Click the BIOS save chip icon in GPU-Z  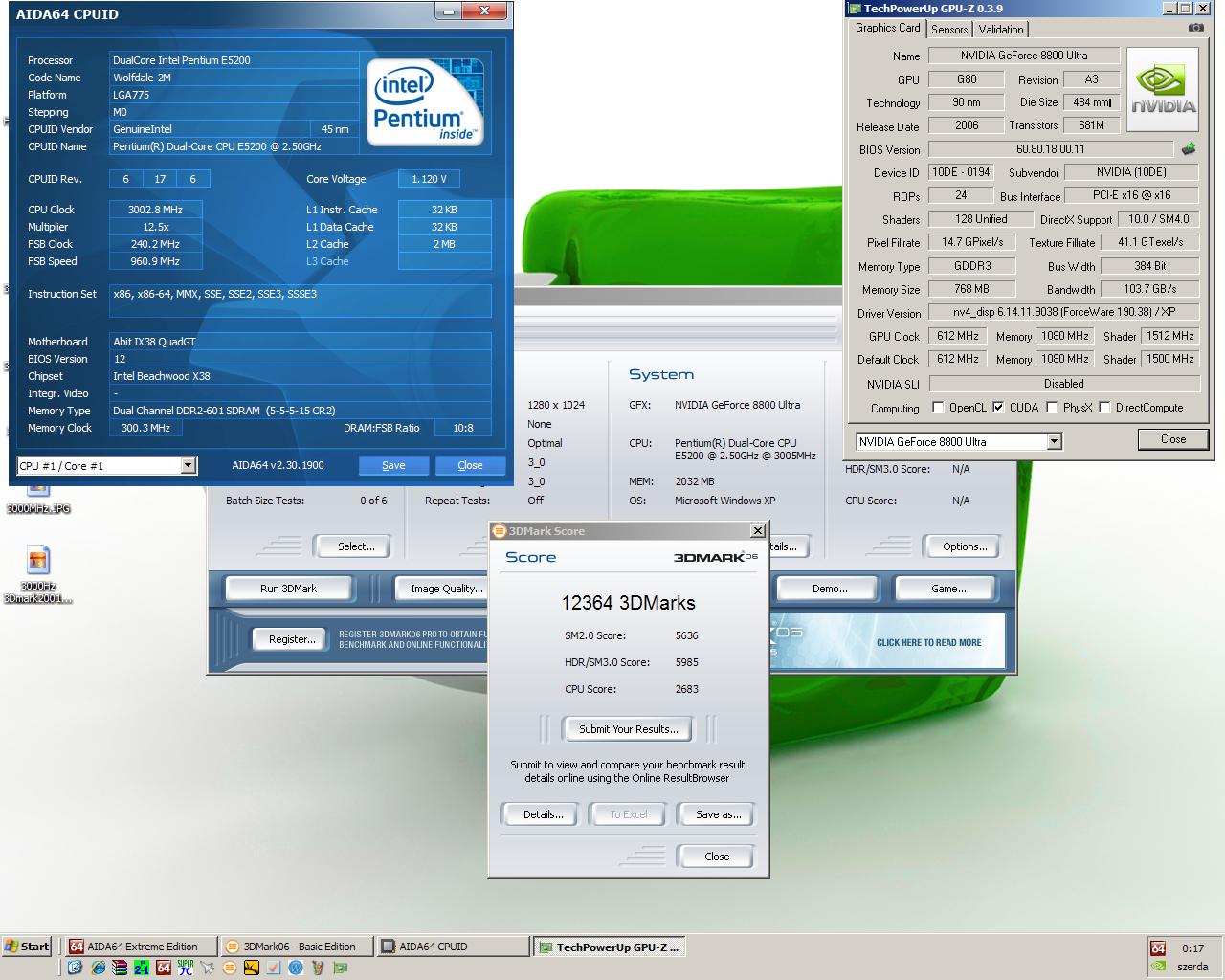1189,149
